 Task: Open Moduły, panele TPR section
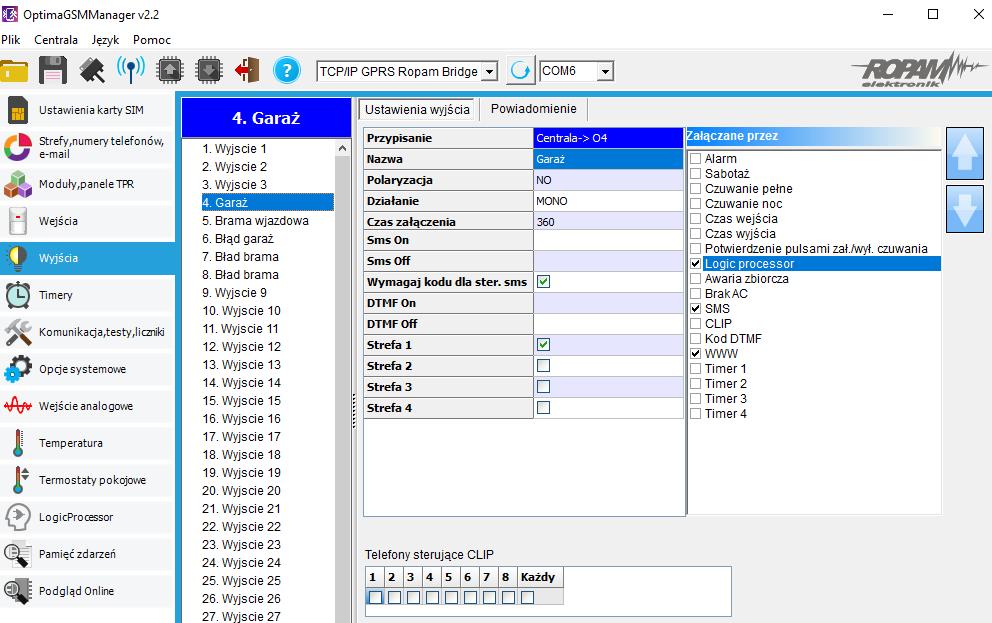click(x=87, y=184)
